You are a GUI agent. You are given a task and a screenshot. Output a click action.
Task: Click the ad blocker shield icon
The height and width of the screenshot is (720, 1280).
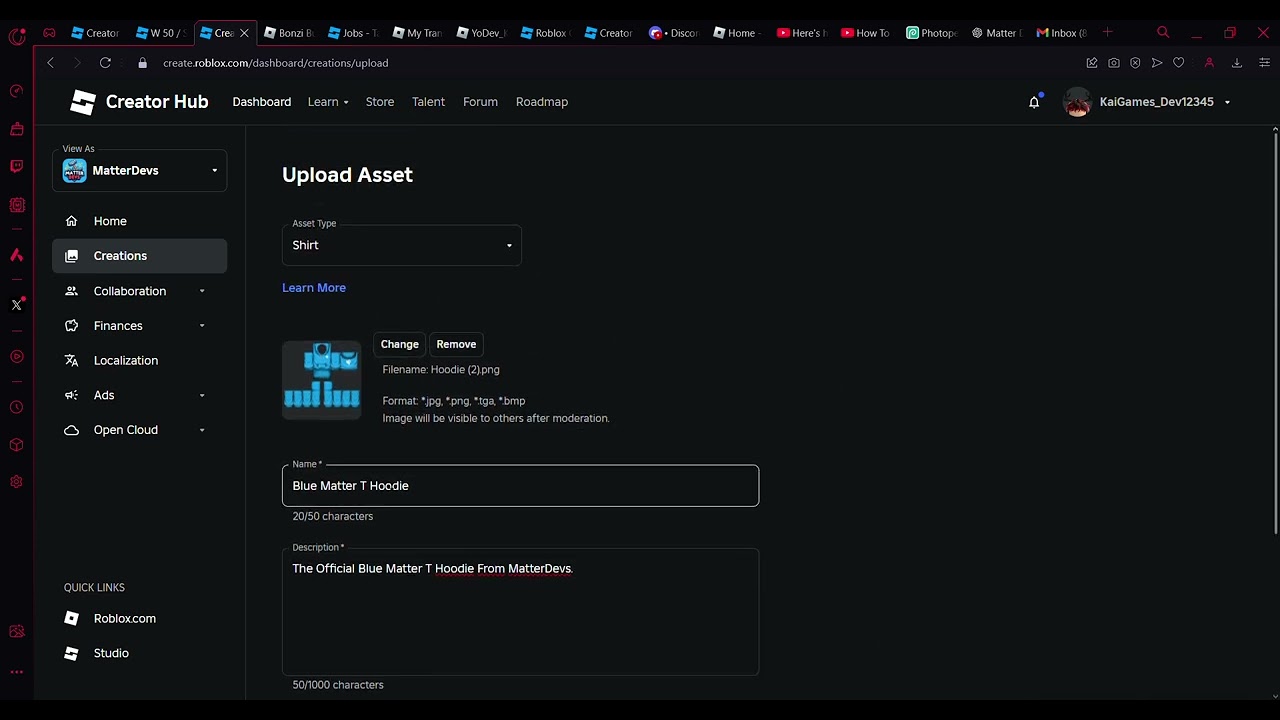click(x=1135, y=63)
